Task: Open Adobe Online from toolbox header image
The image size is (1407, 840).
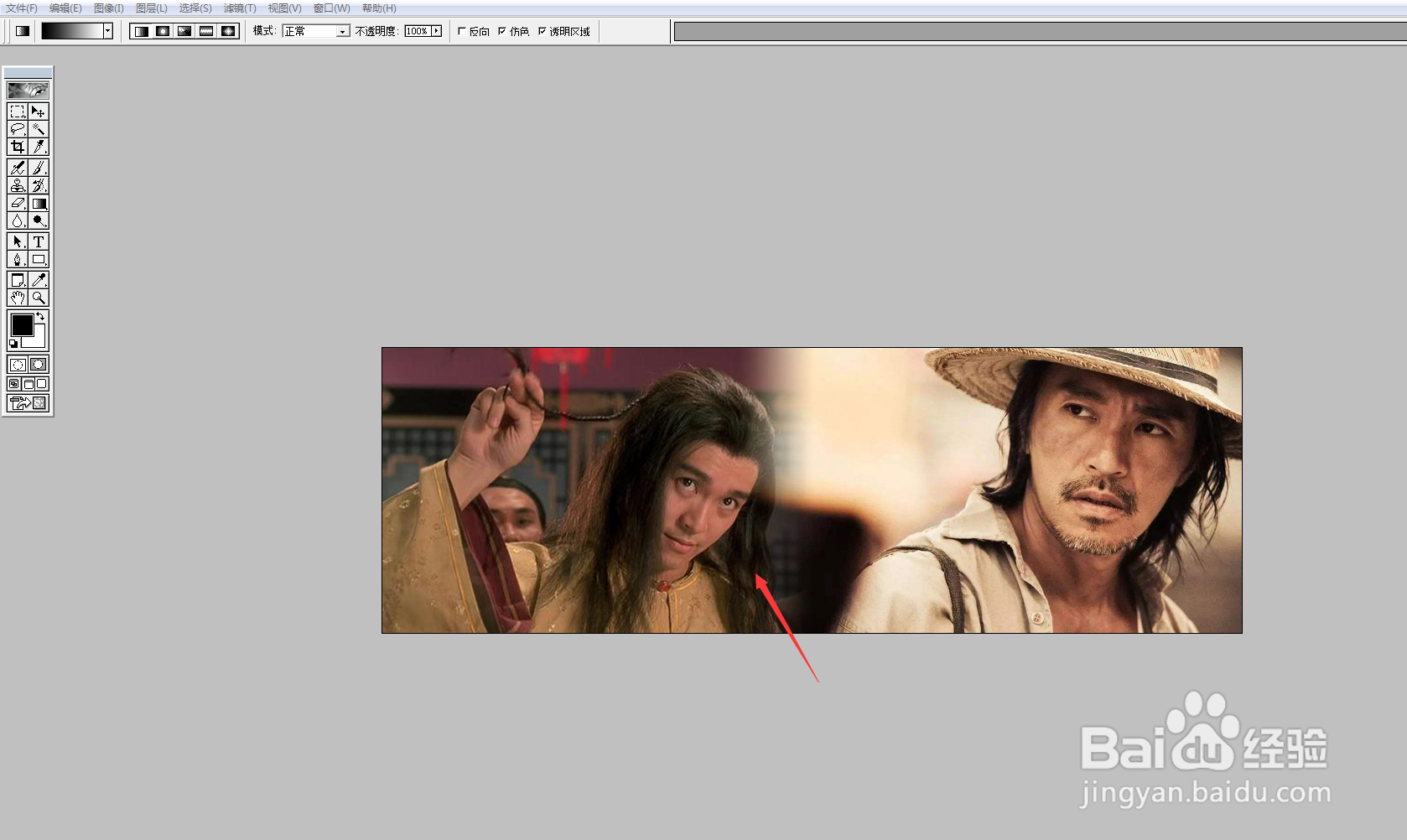Action: [x=28, y=90]
